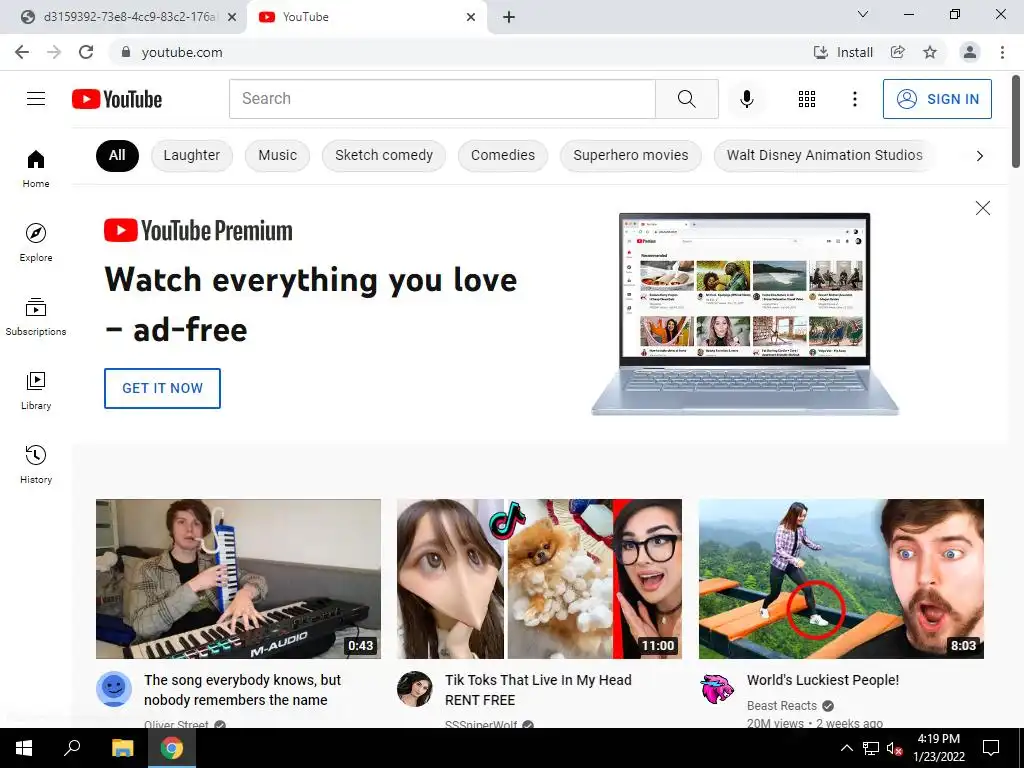Open Beast Reacts channel avatar
The height and width of the screenshot is (768, 1024).
tap(717, 689)
